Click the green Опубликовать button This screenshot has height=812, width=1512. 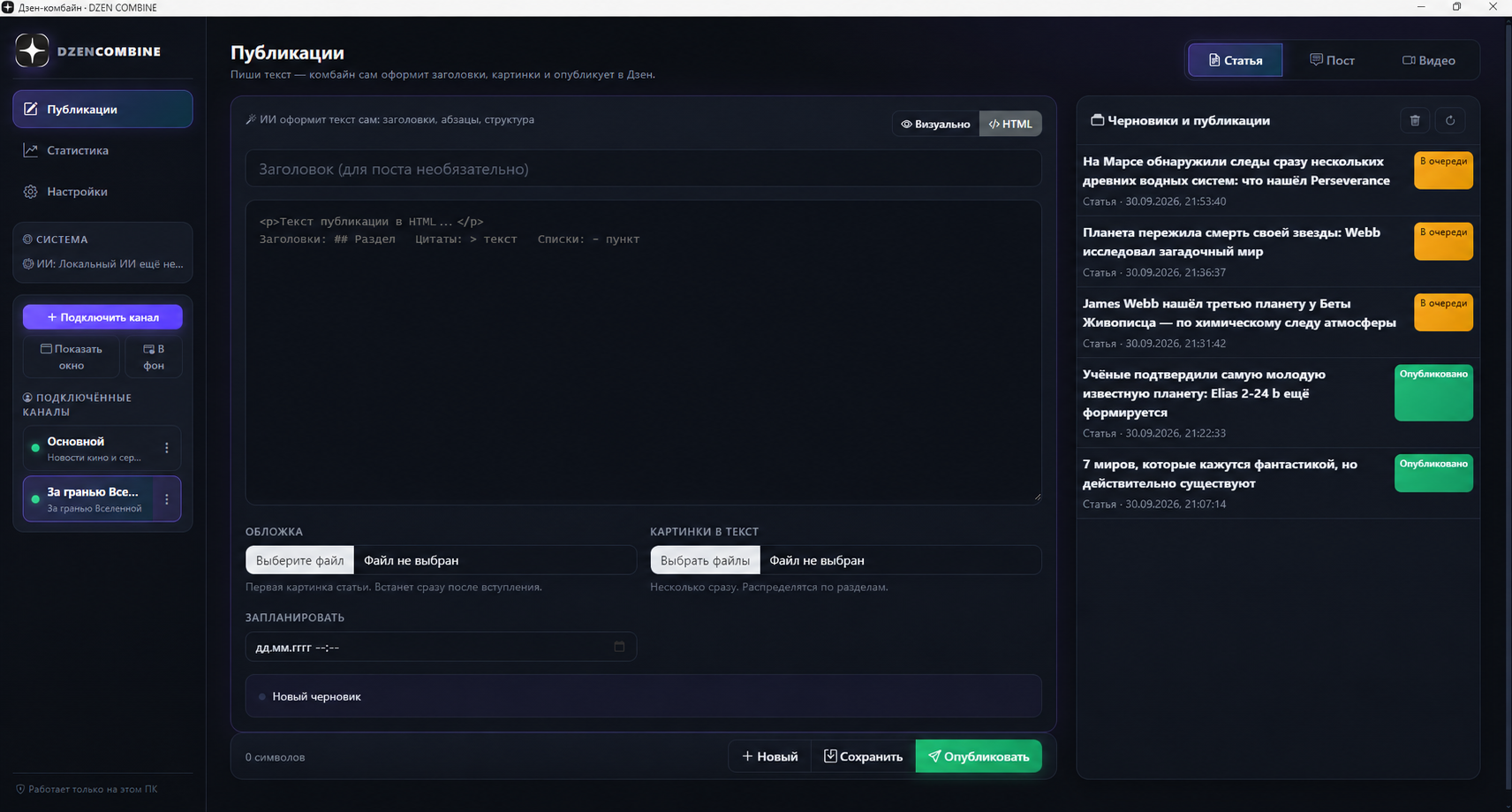tap(979, 756)
